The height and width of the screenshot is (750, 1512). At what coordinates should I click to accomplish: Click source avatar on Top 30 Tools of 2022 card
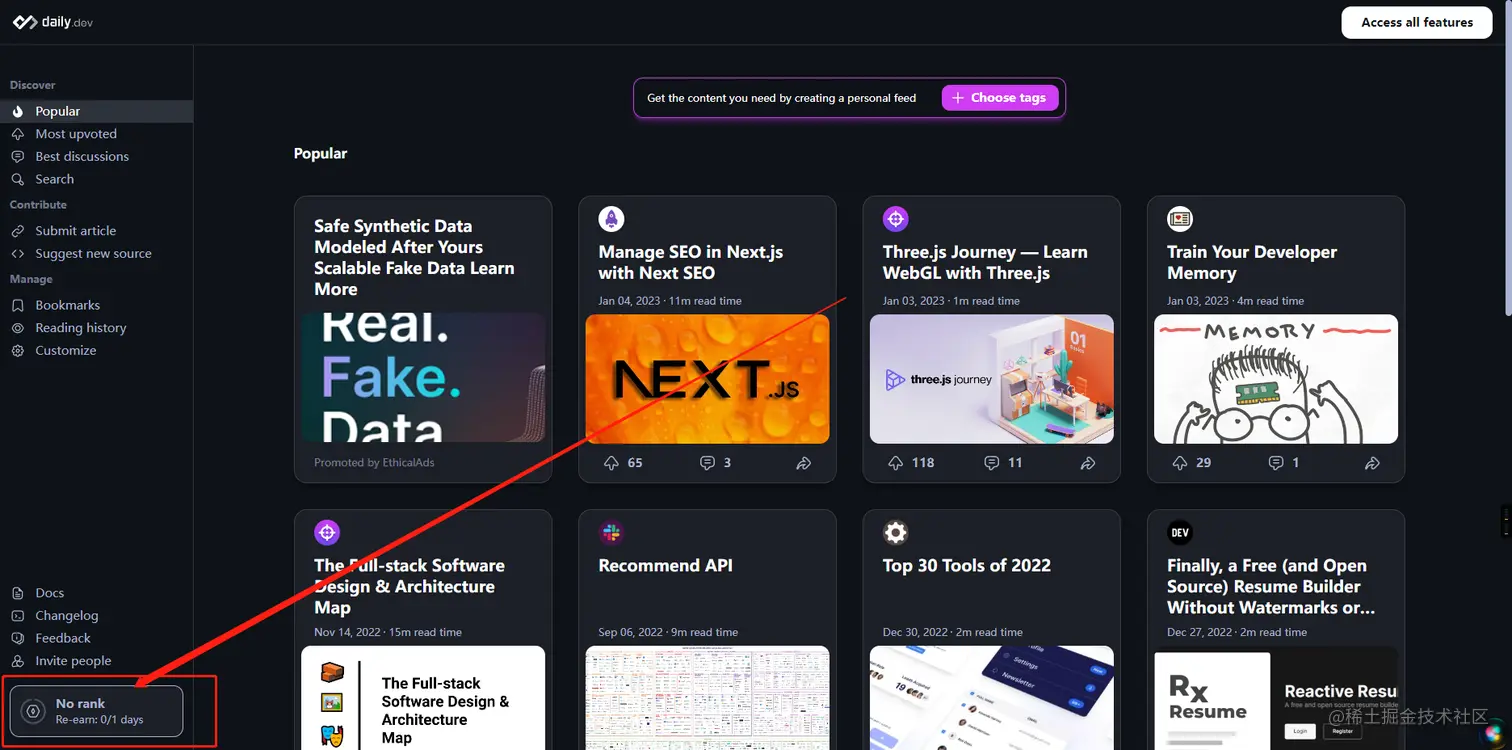pos(895,532)
